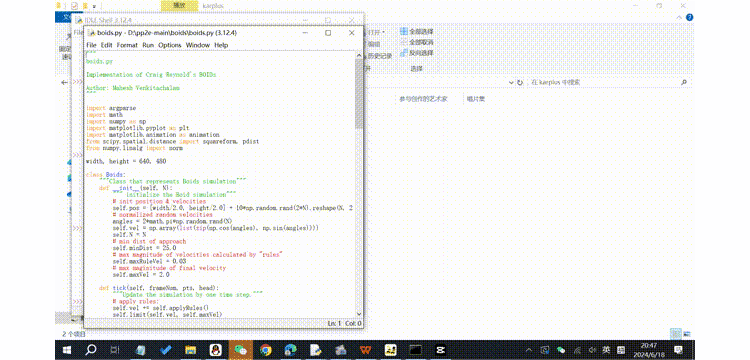This screenshot has height=360, width=750.
Task: Click the 'self.maxVel = 2.0' line
Action: [x=141, y=275]
